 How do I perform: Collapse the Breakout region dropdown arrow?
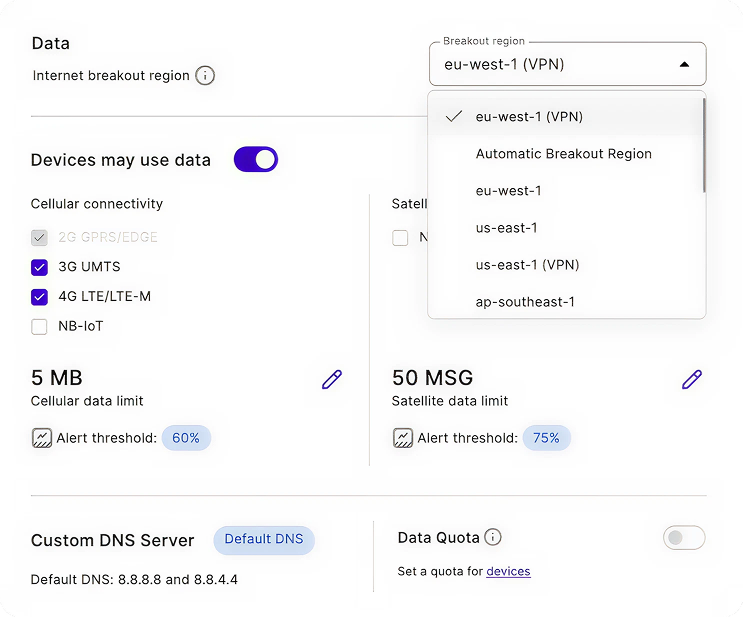pyautogui.click(x=684, y=64)
